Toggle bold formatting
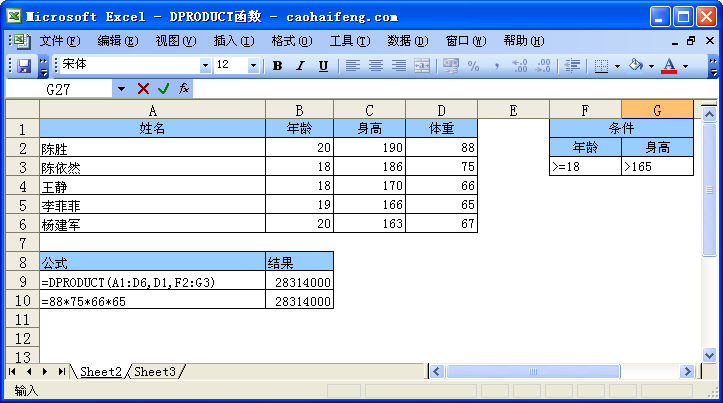Viewport: 723px width, 403px height. click(277, 66)
